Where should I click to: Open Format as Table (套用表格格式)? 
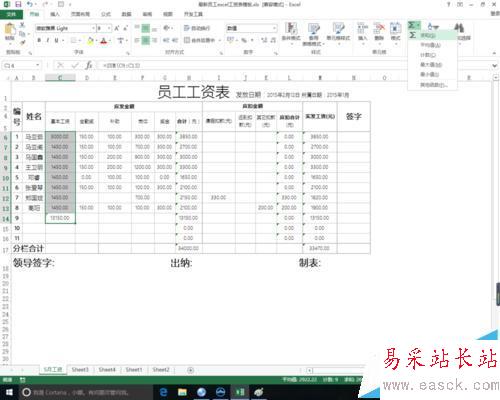[313, 34]
